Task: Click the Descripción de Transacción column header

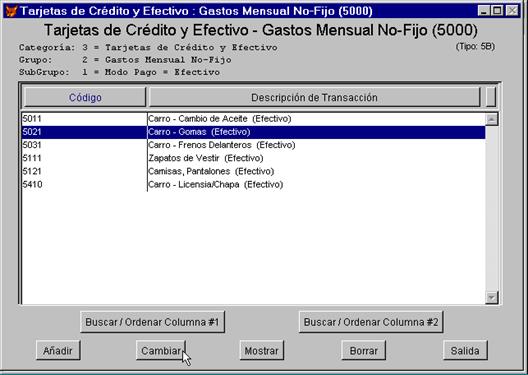Action: 314,97
